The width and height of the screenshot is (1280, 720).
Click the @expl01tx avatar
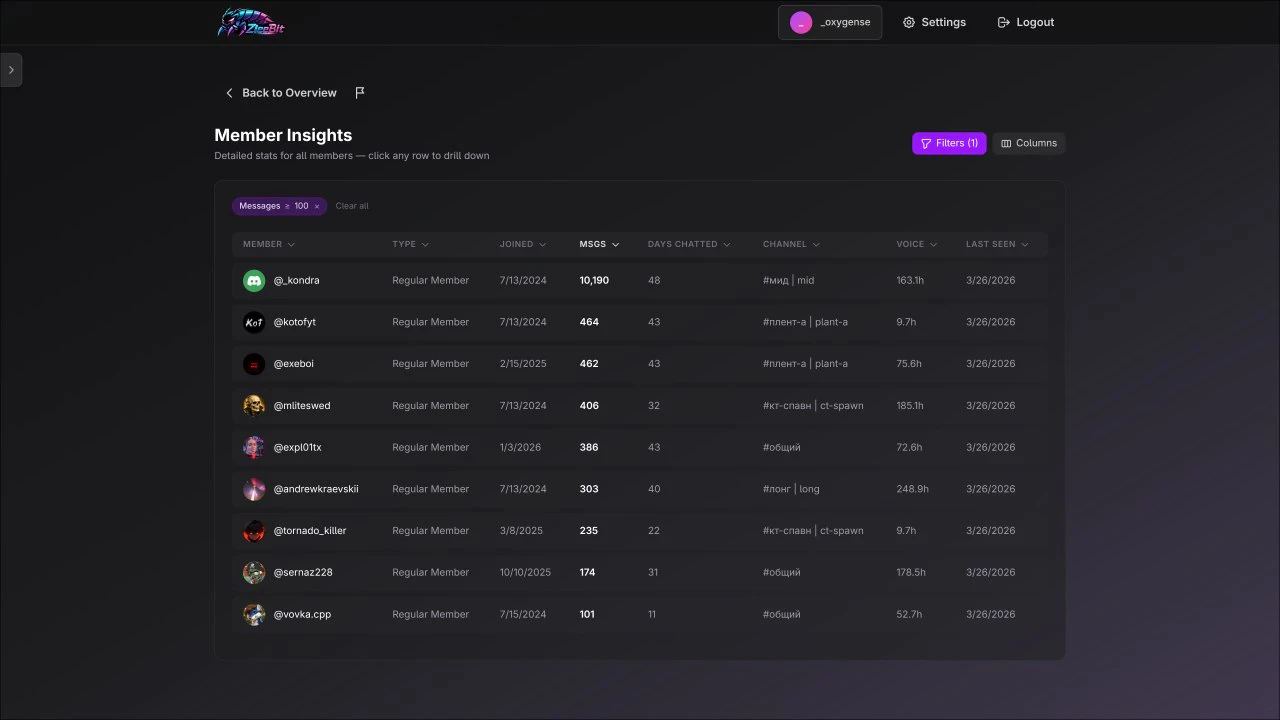(254, 447)
